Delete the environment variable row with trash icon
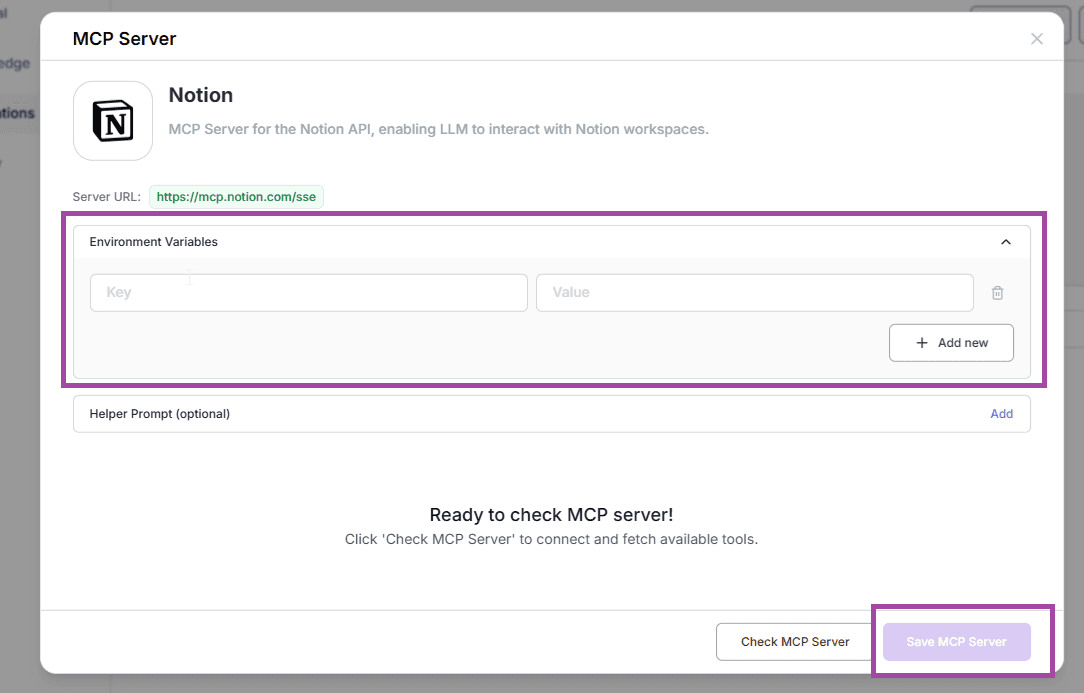The height and width of the screenshot is (693, 1084). [997, 293]
